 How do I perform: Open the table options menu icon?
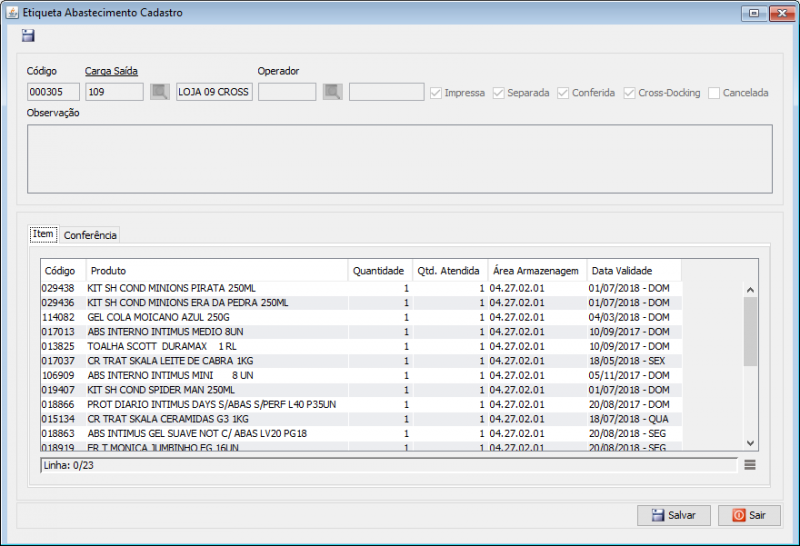tap(749, 465)
